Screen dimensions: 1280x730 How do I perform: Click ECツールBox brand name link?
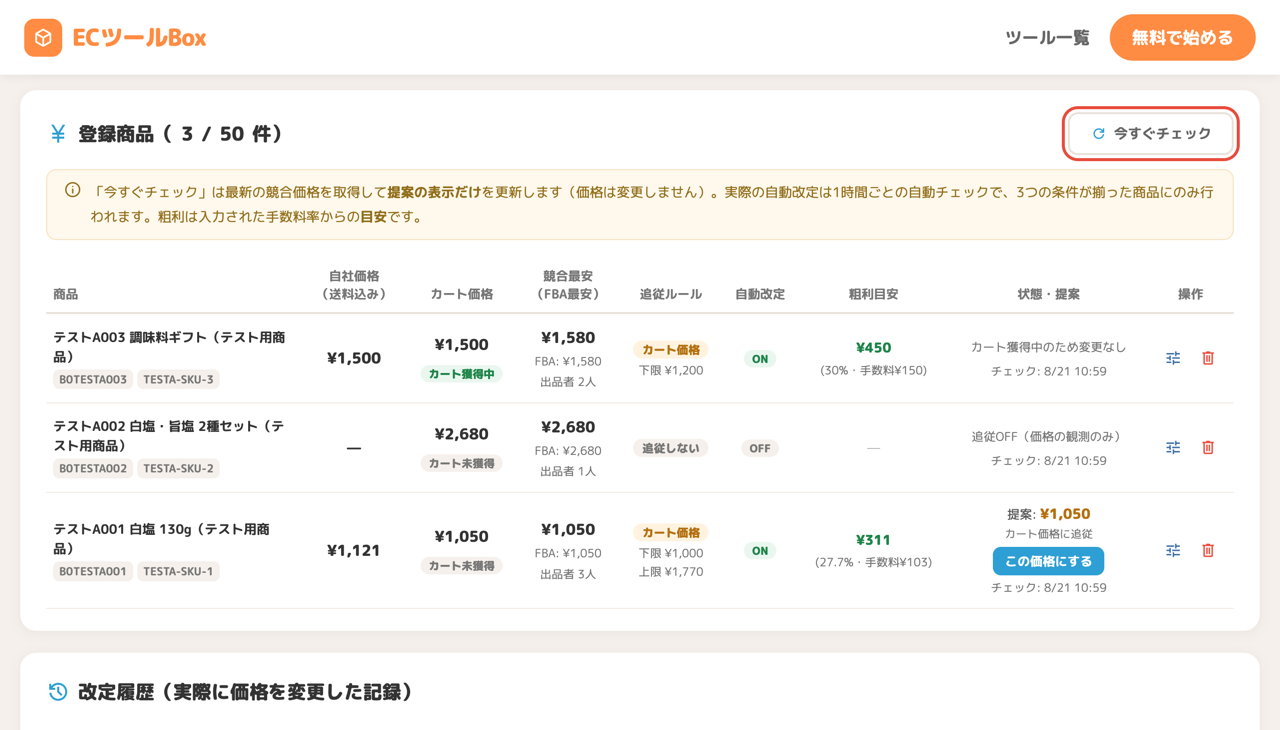tap(140, 38)
